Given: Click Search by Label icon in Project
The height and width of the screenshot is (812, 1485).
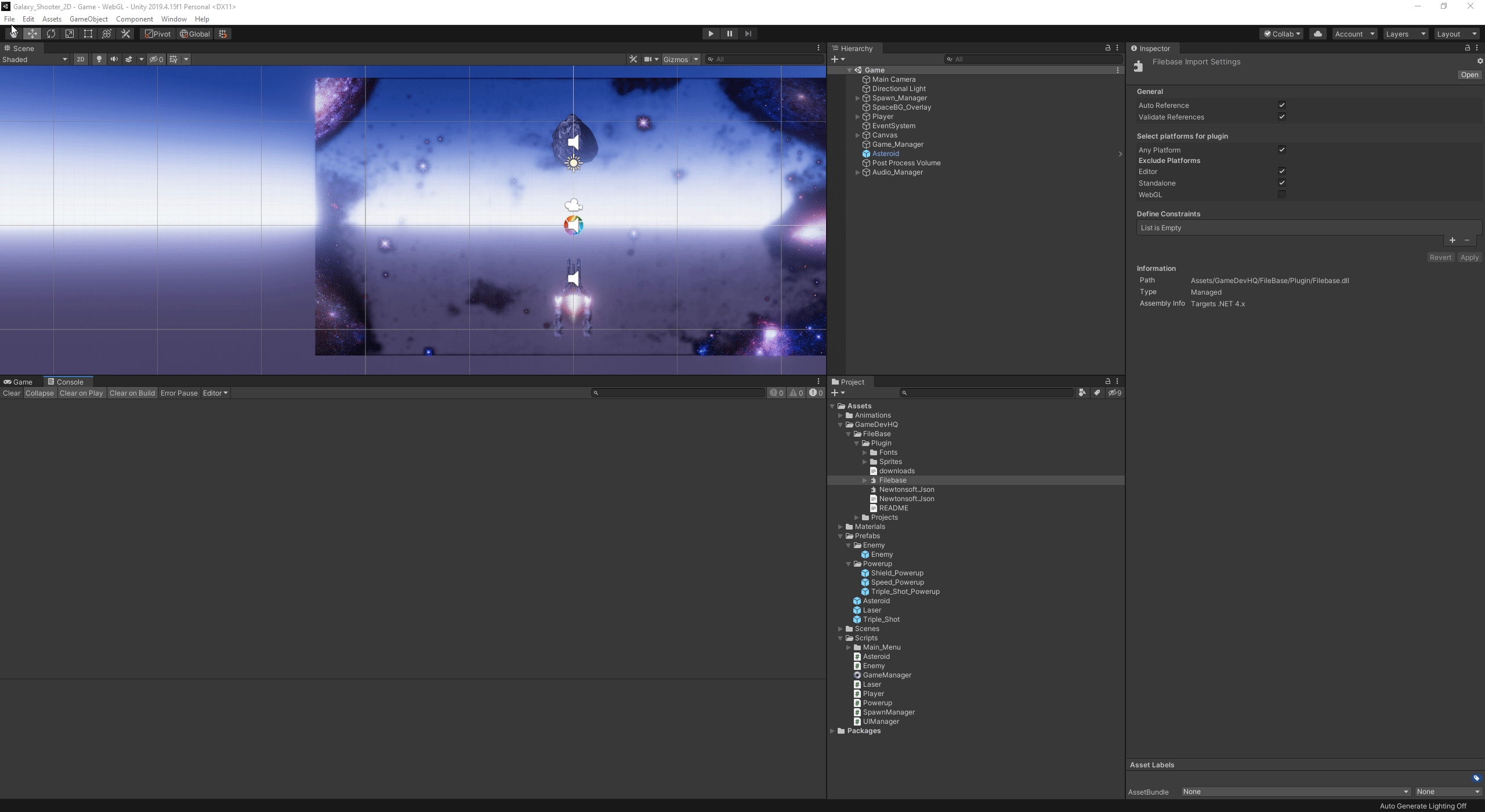Looking at the screenshot, I should pos(1097,393).
